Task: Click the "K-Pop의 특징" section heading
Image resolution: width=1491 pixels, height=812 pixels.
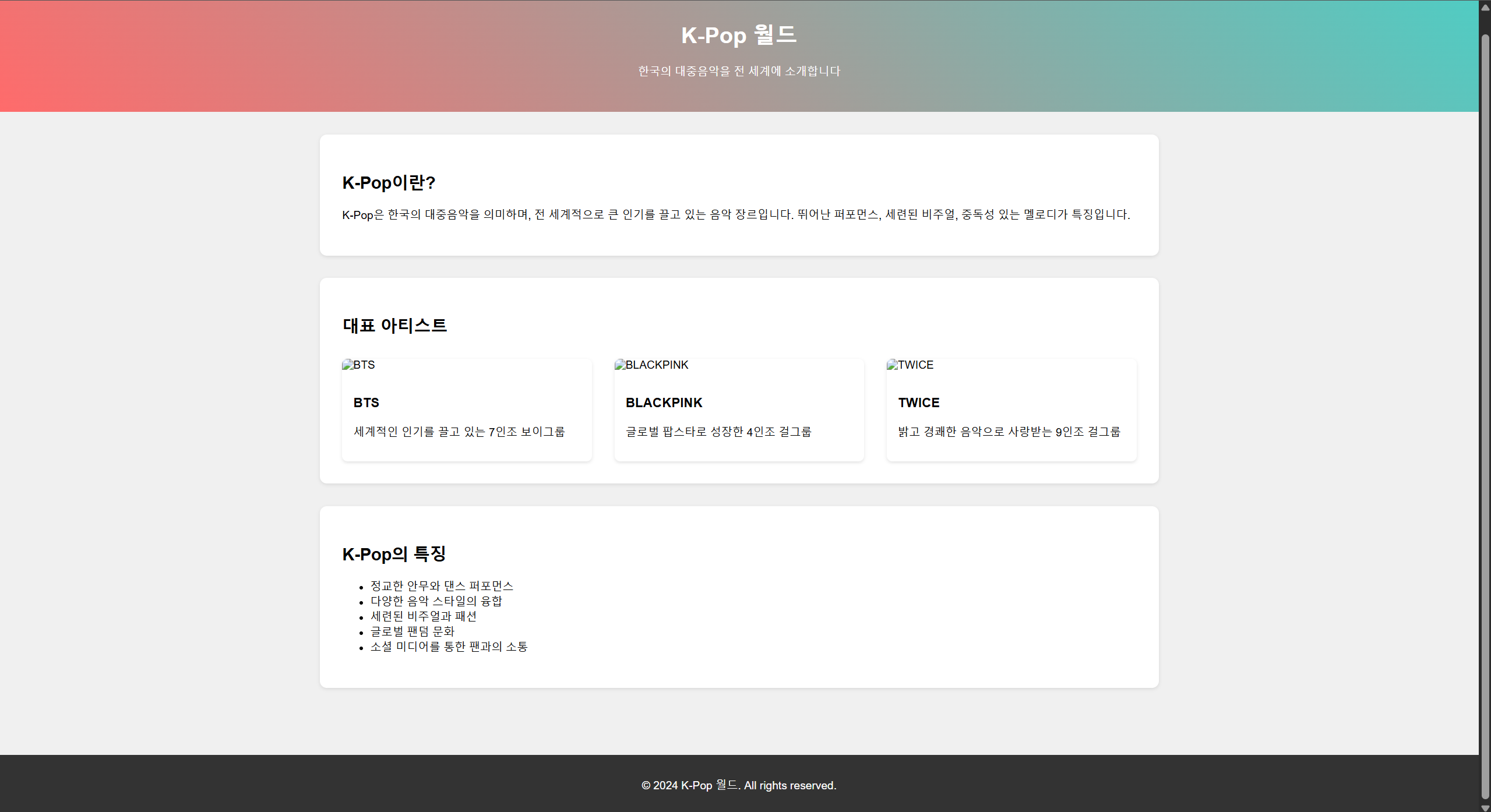Action: 394,554
